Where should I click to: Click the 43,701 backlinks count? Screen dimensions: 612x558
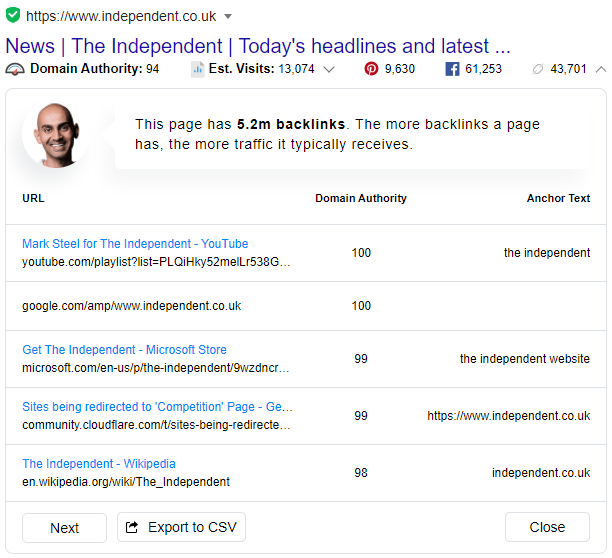[x=568, y=69]
